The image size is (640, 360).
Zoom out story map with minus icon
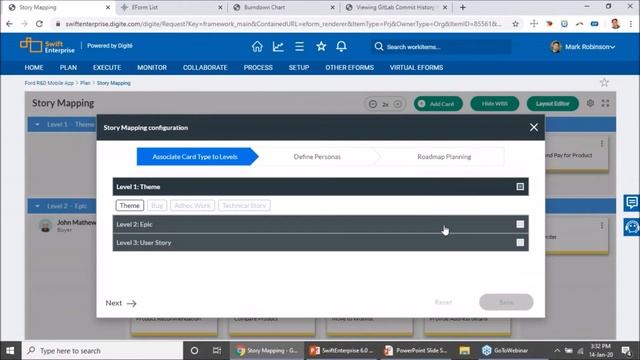click(x=373, y=104)
